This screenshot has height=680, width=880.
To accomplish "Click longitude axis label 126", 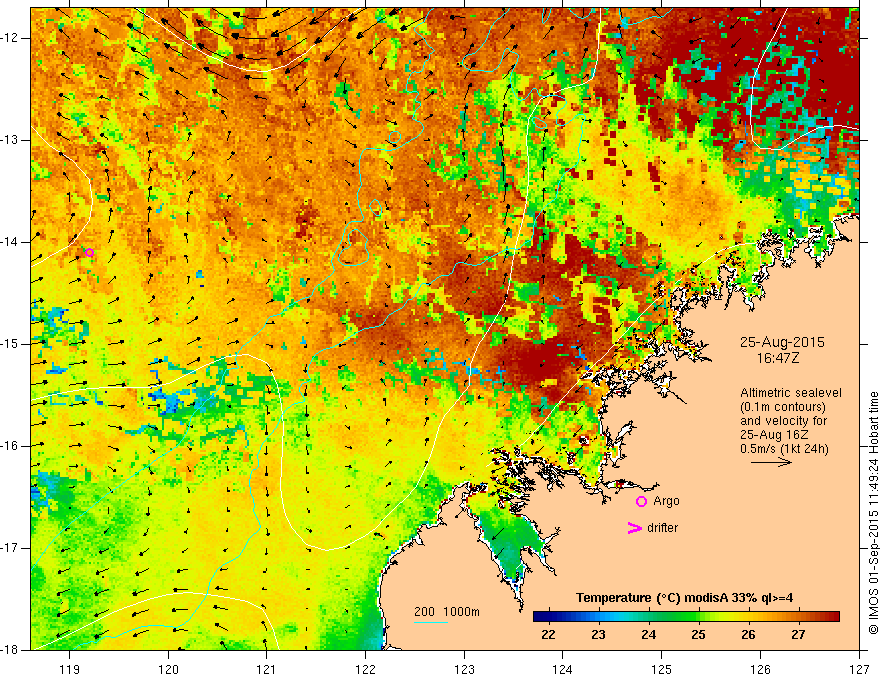I will tap(760, 669).
